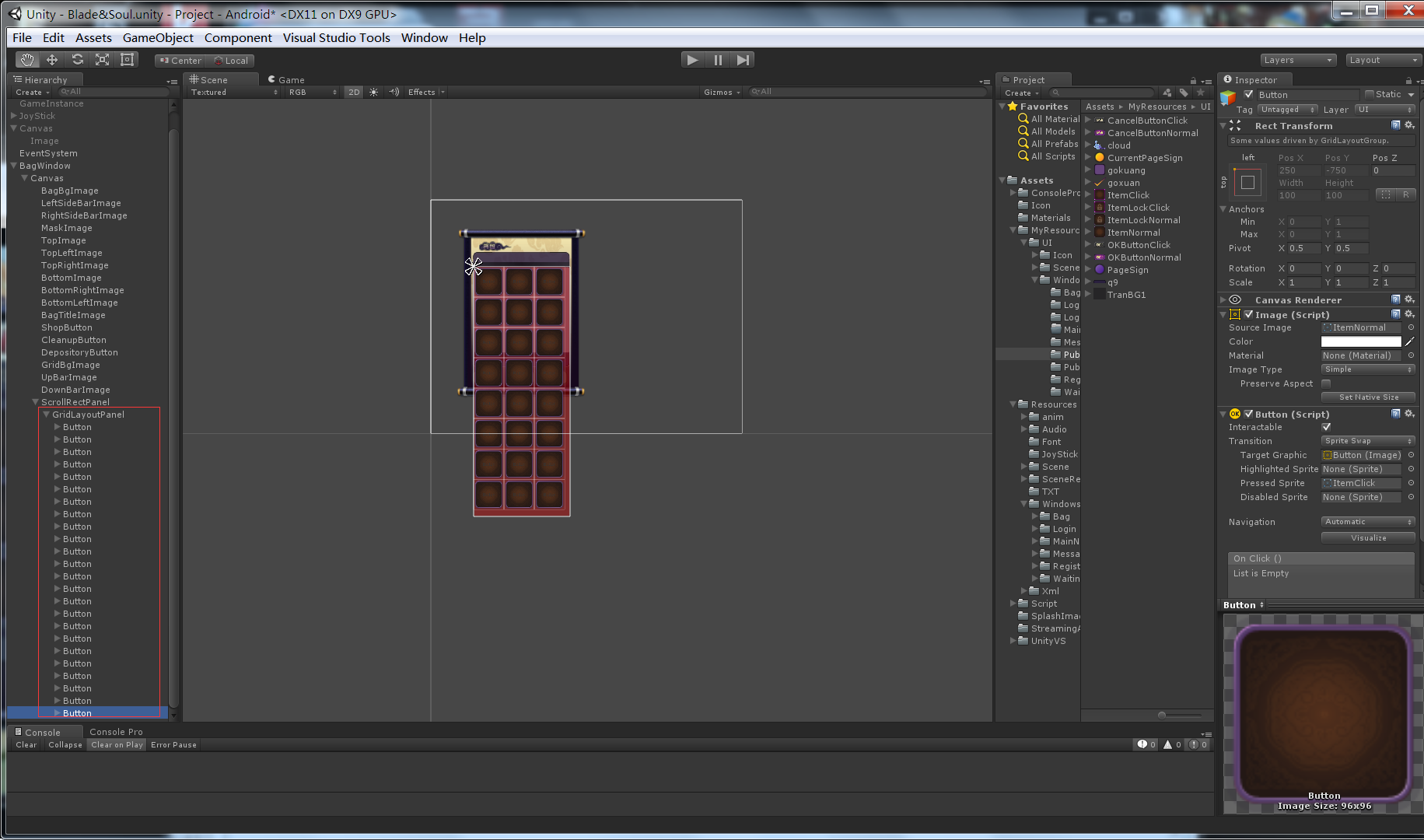Open the Layers dropdown

[x=1297, y=59]
